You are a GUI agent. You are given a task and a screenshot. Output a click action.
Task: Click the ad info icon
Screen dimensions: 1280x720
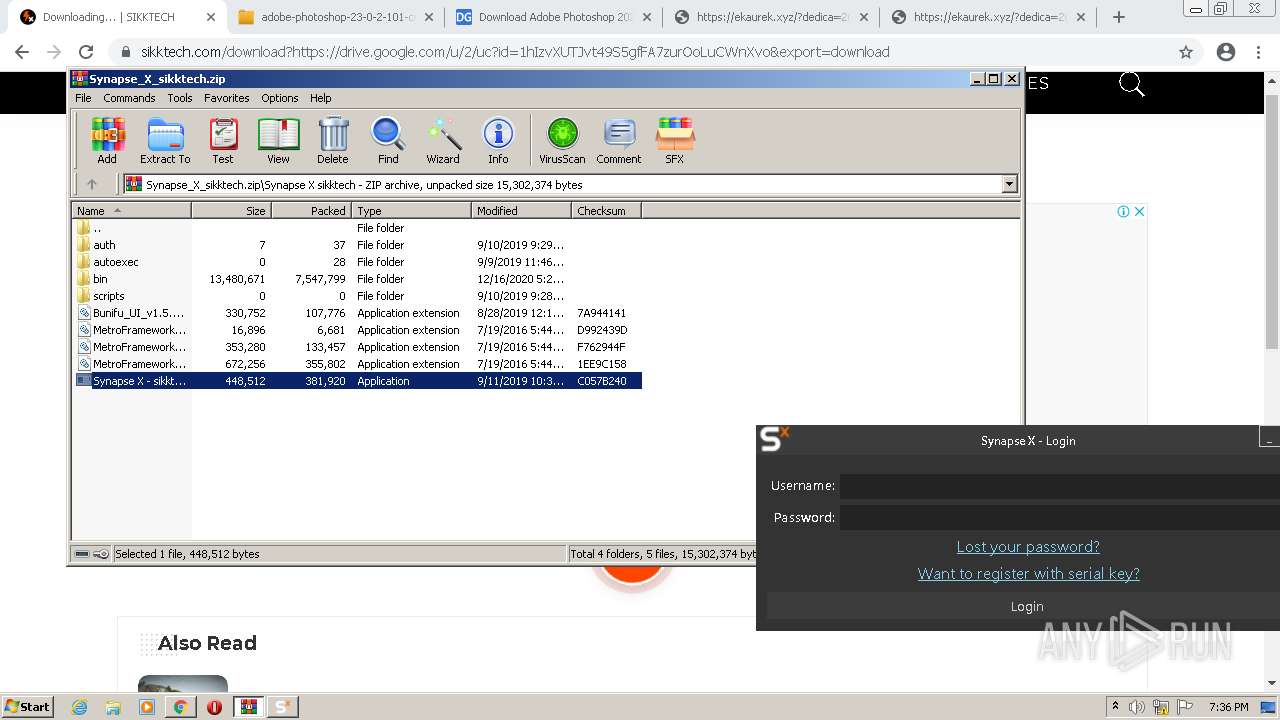[1123, 211]
